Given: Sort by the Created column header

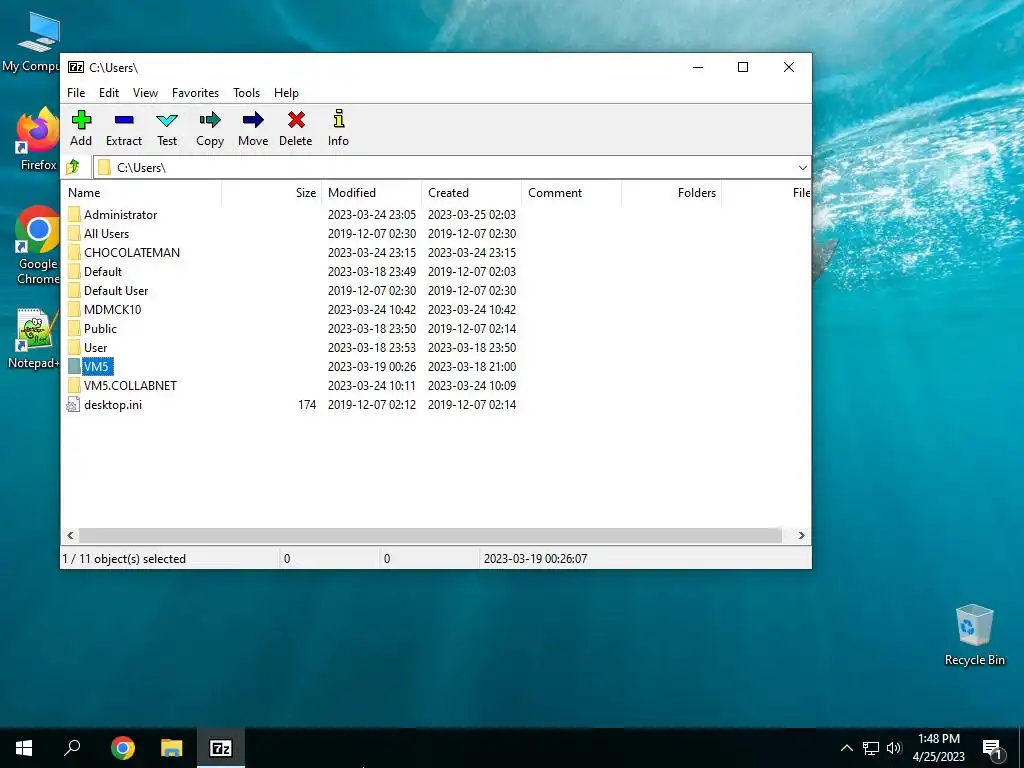Looking at the screenshot, I should click(x=472, y=193).
